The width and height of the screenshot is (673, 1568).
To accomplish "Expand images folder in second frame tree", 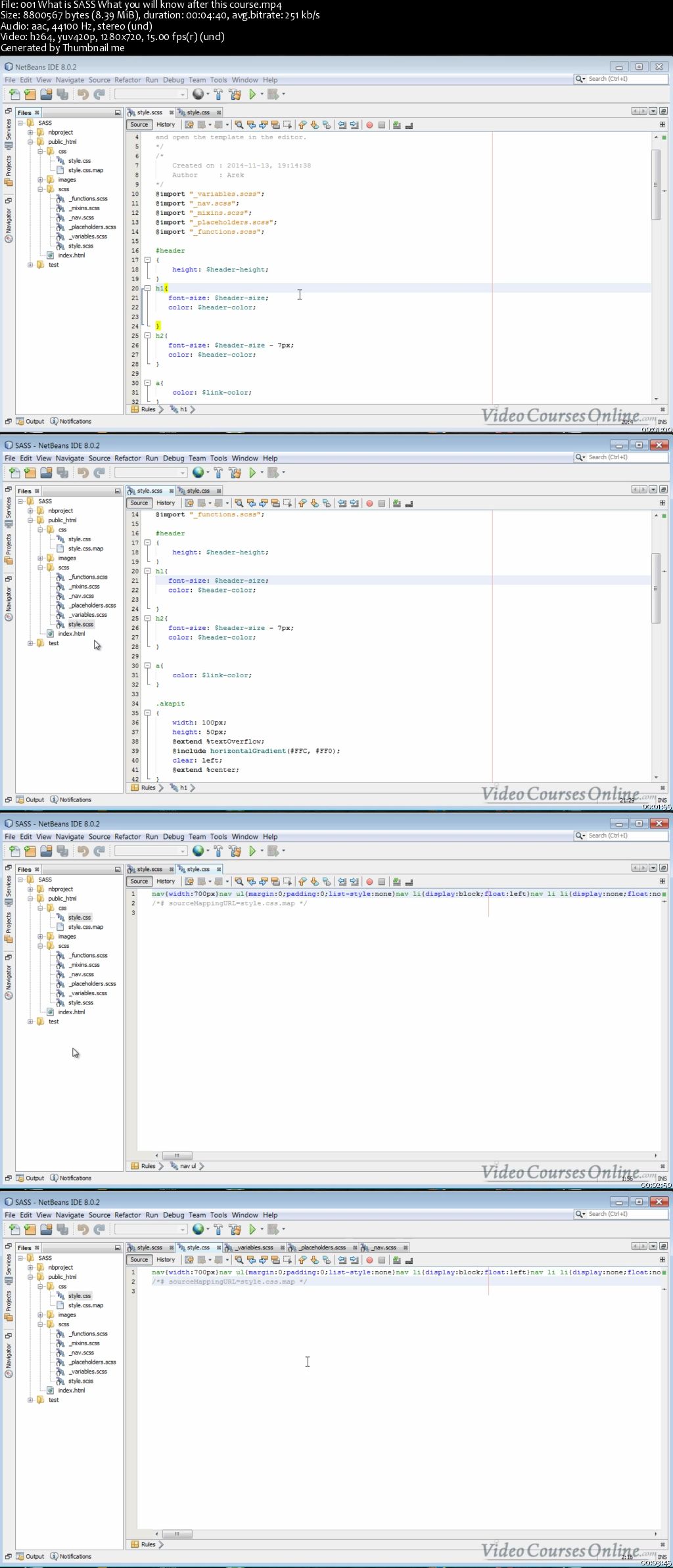I will coord(40,558).
